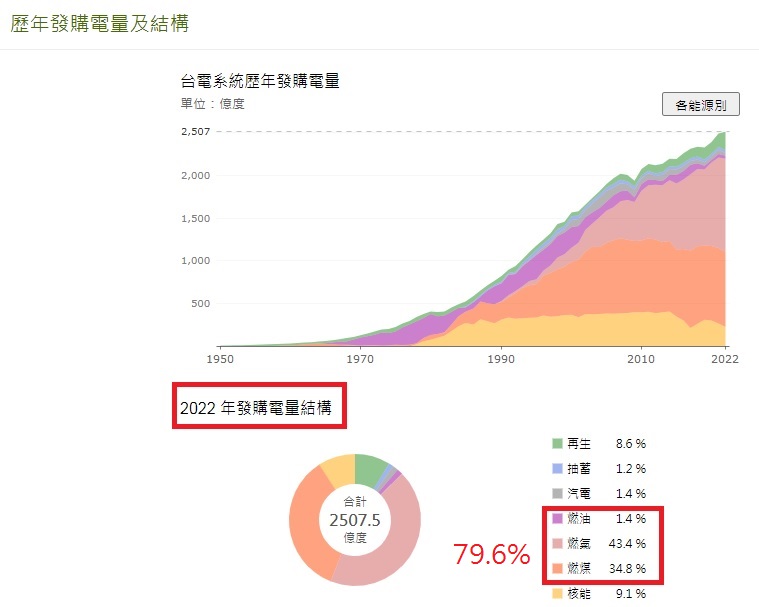
Task: Click the donut center total 2507.5
Action: coord(355,520)
